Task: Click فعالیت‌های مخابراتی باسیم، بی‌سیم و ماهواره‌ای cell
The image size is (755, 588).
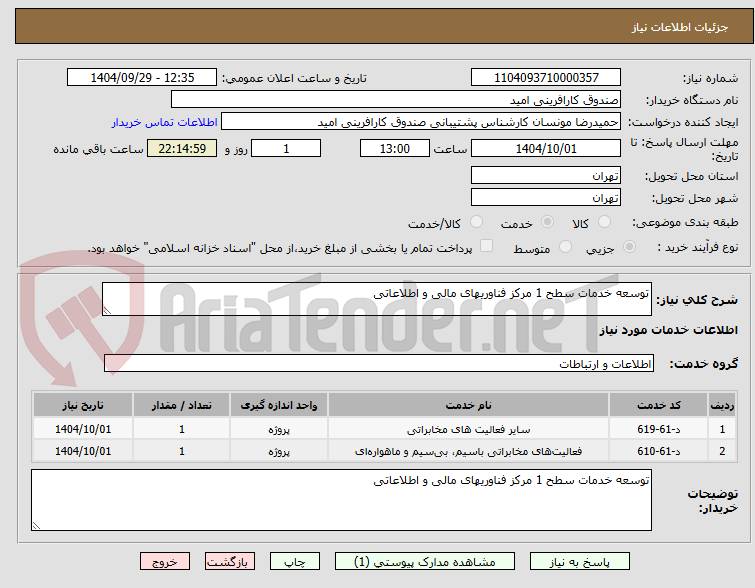Action: point(469,451)
